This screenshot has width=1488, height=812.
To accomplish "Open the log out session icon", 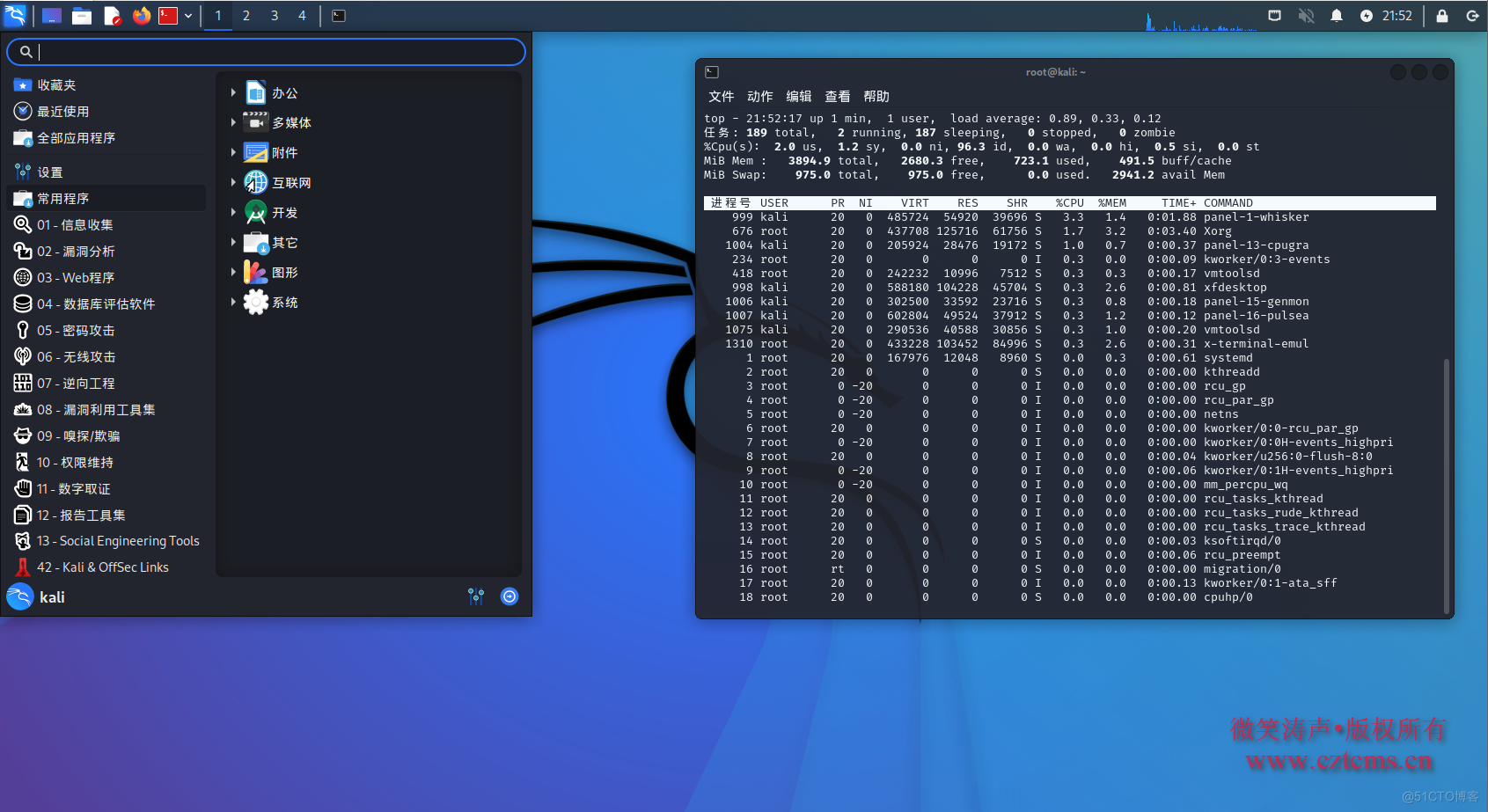I will pos(1472,16).
